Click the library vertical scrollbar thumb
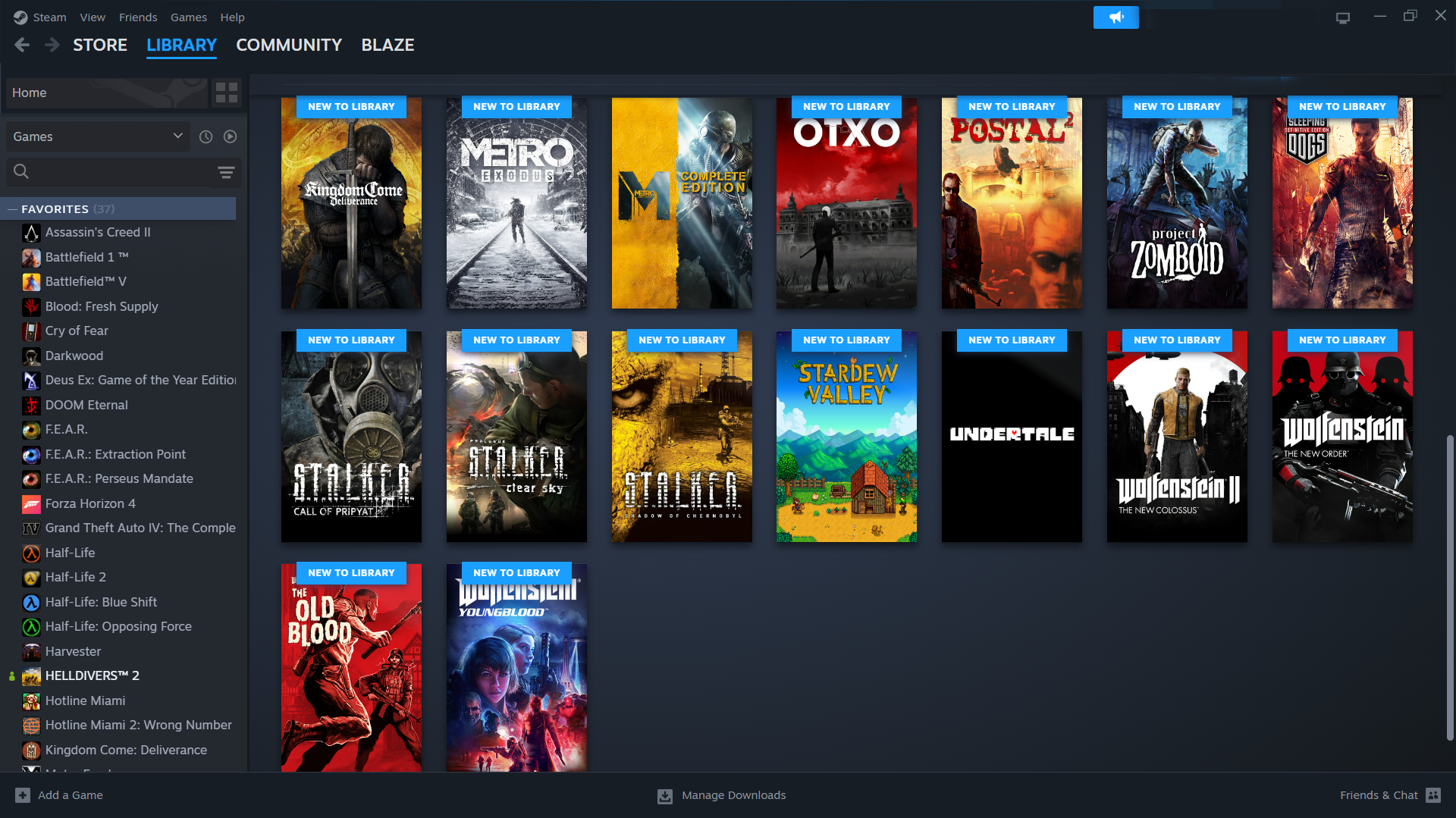The width and height of the screenshot is (1456, 818). click(1450, 588)
